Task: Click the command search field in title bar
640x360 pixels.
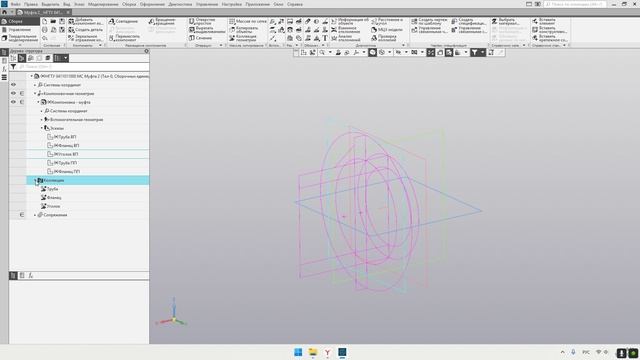Action: [x=575, y=4]
